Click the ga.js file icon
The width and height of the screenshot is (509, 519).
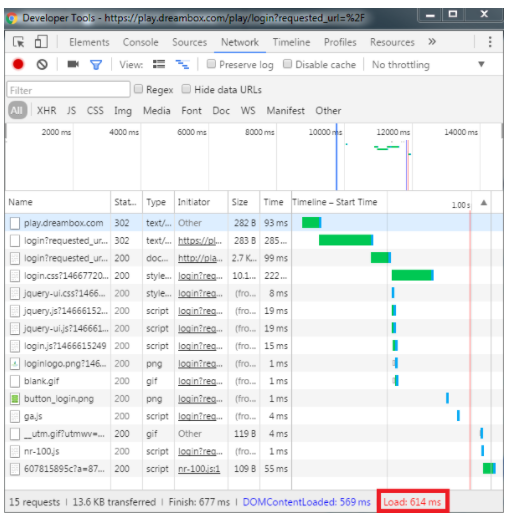(15, 416)
